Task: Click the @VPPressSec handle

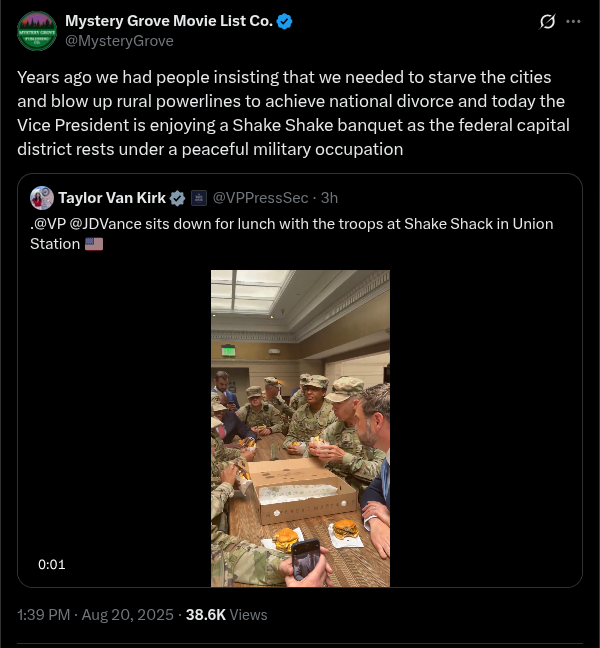Action: [x=255, y=198]
